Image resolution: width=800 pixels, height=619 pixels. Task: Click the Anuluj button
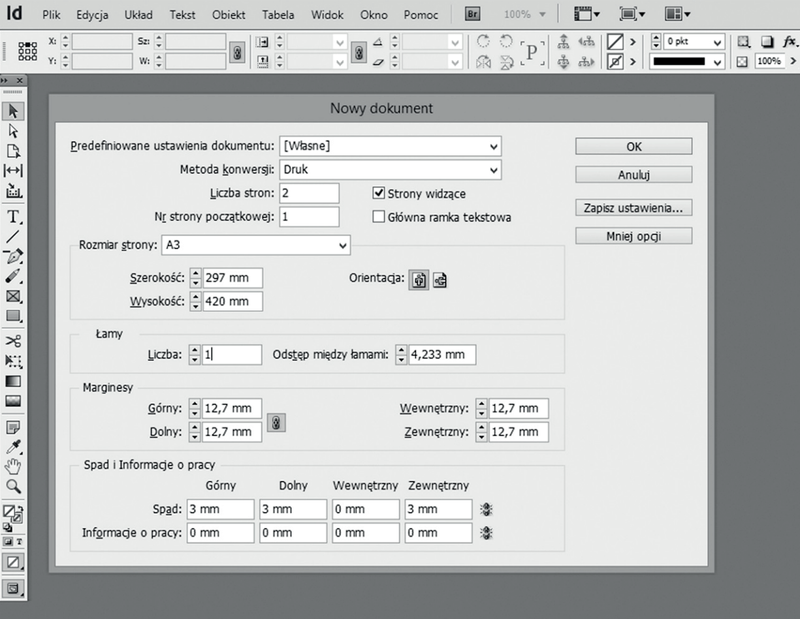pos(634,175)
